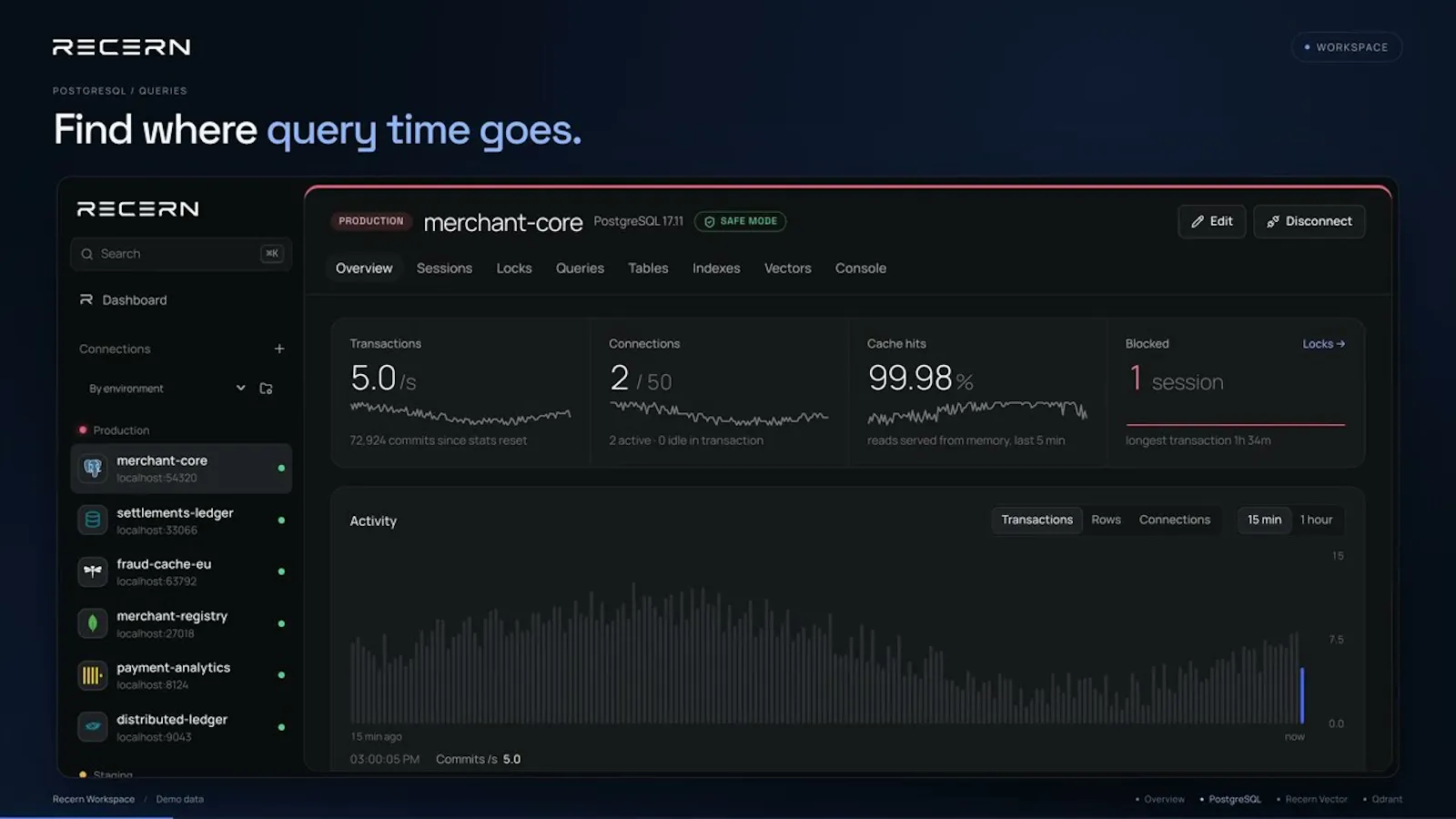Click the Disconnect button
1456x819 pixels.
point(1309,221)
